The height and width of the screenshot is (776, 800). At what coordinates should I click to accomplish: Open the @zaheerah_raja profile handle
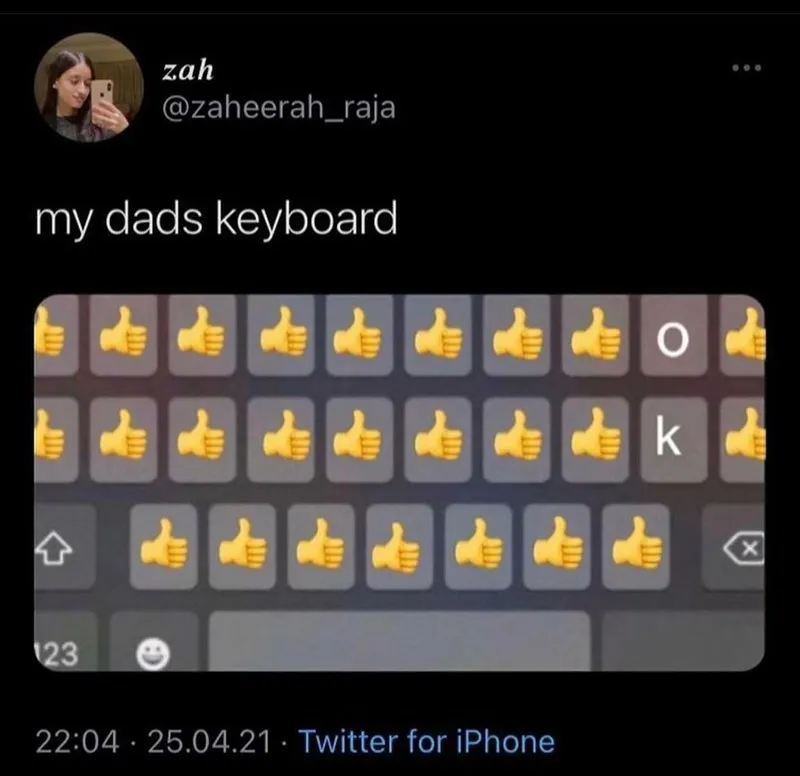tap(279, 108)
